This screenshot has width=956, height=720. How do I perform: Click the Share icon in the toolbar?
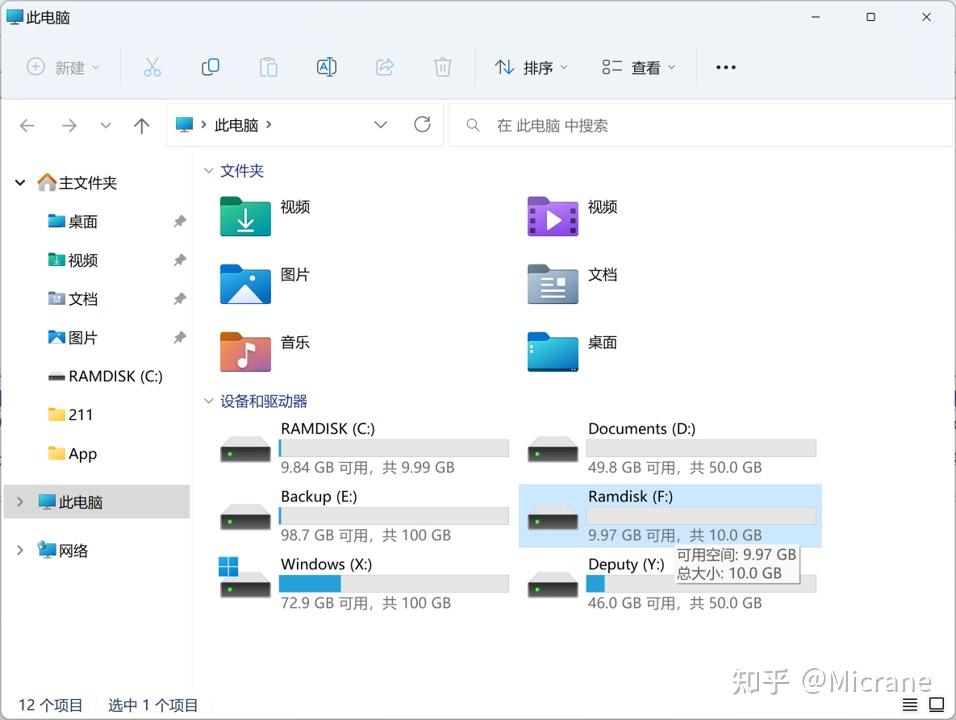pyautogui.click(x=384, y=67)
